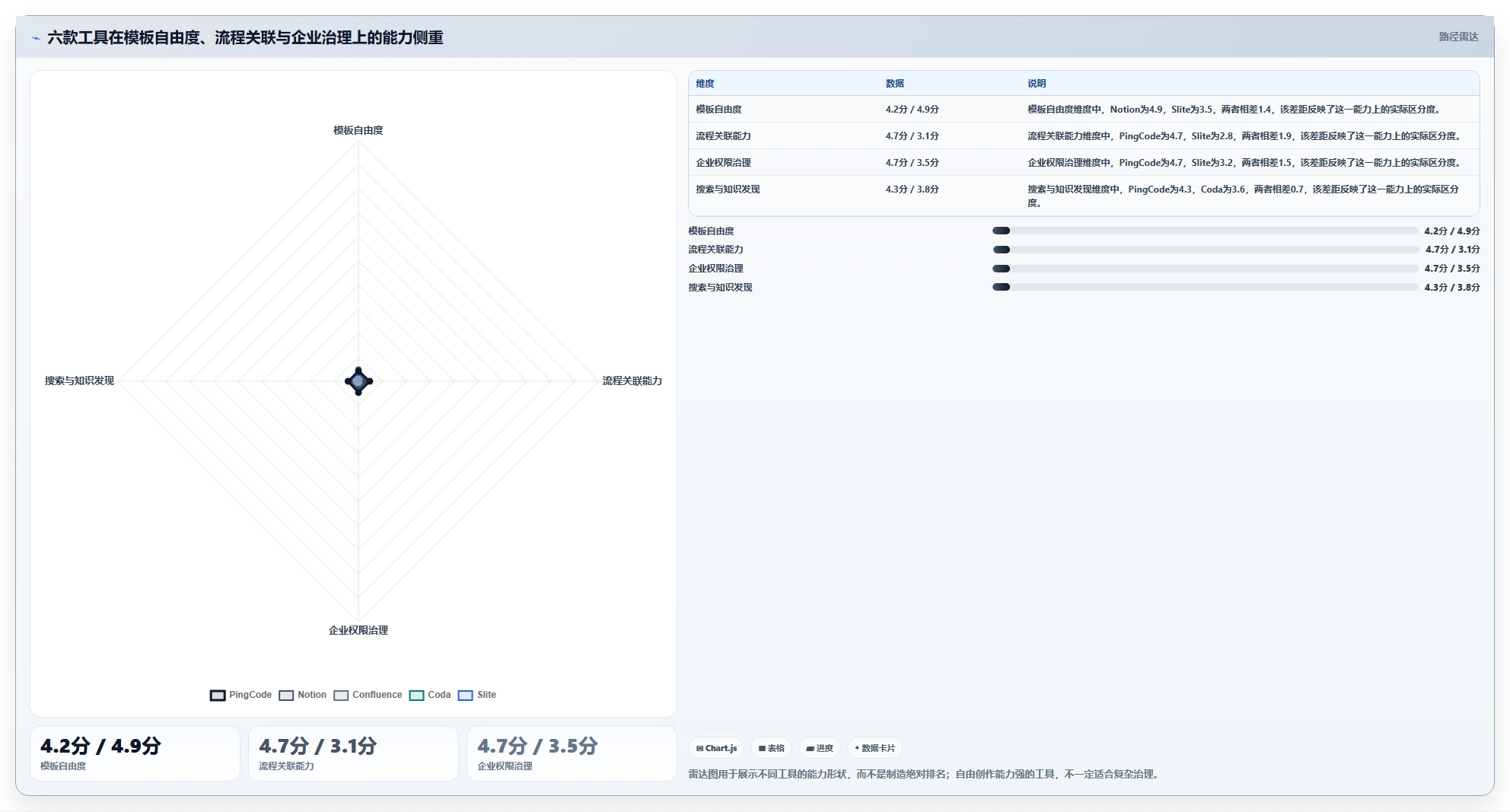Click description mentioning Slite为2.8
The image size is (1510, 812).
(x=1245, y=136)
